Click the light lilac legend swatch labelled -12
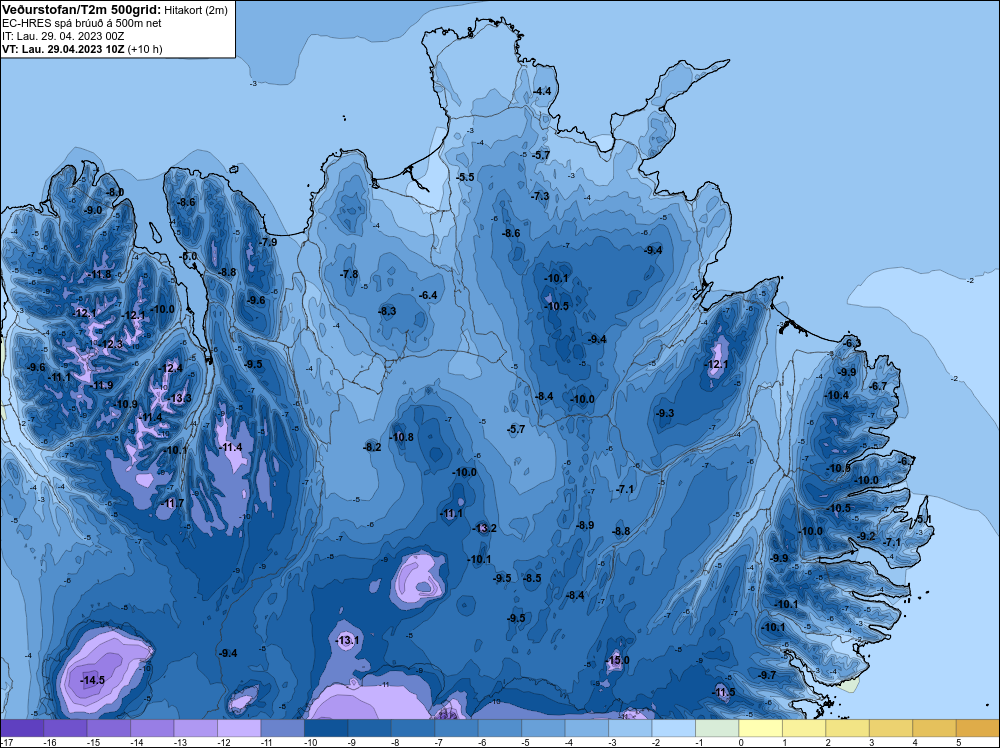 tap(239, 728)
